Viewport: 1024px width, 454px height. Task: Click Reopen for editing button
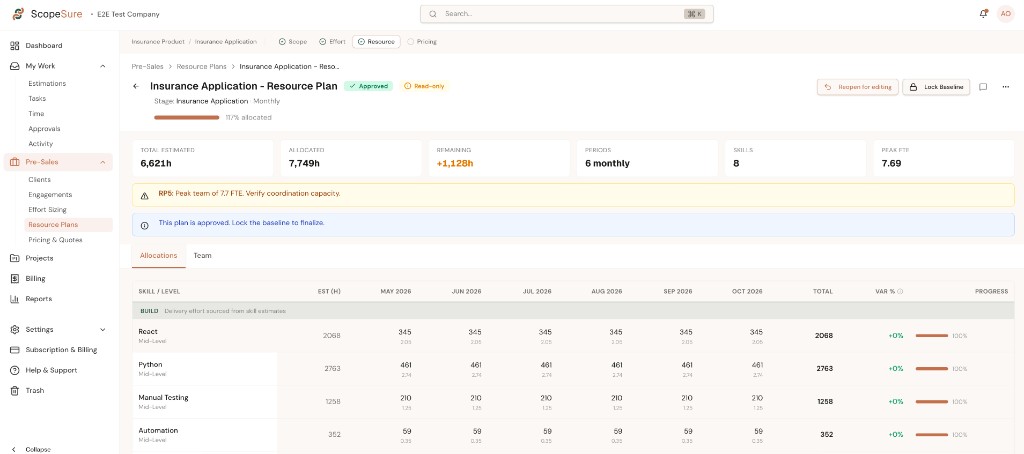pos(858,87)
